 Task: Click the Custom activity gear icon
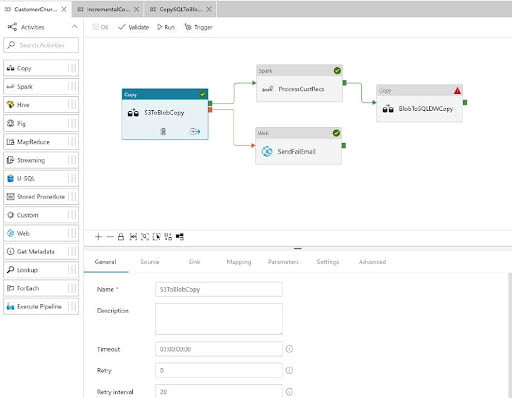(x=10, y=215)
